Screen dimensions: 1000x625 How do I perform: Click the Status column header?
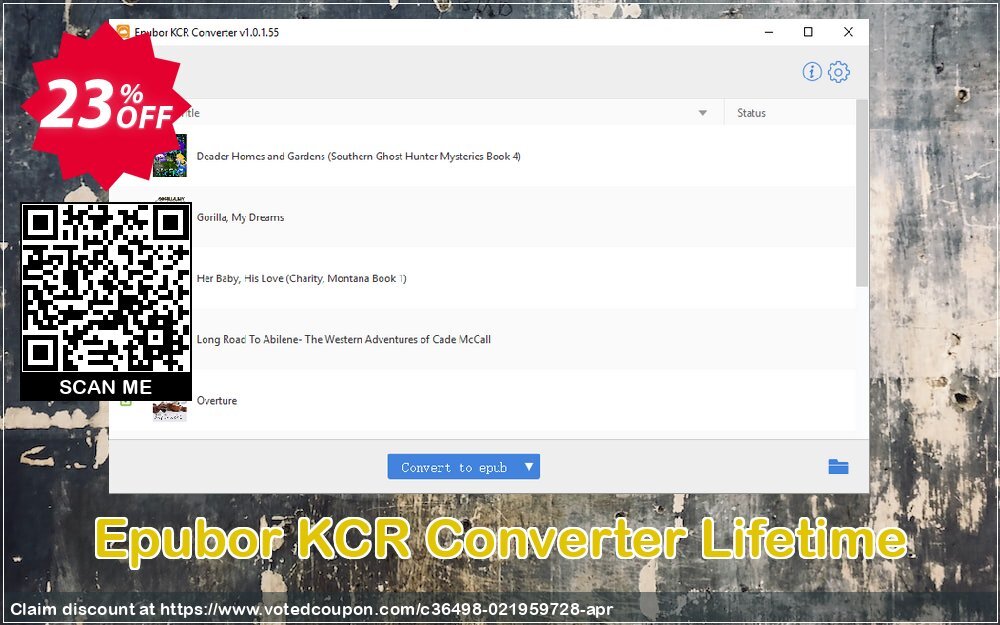[x=751, y=113]
